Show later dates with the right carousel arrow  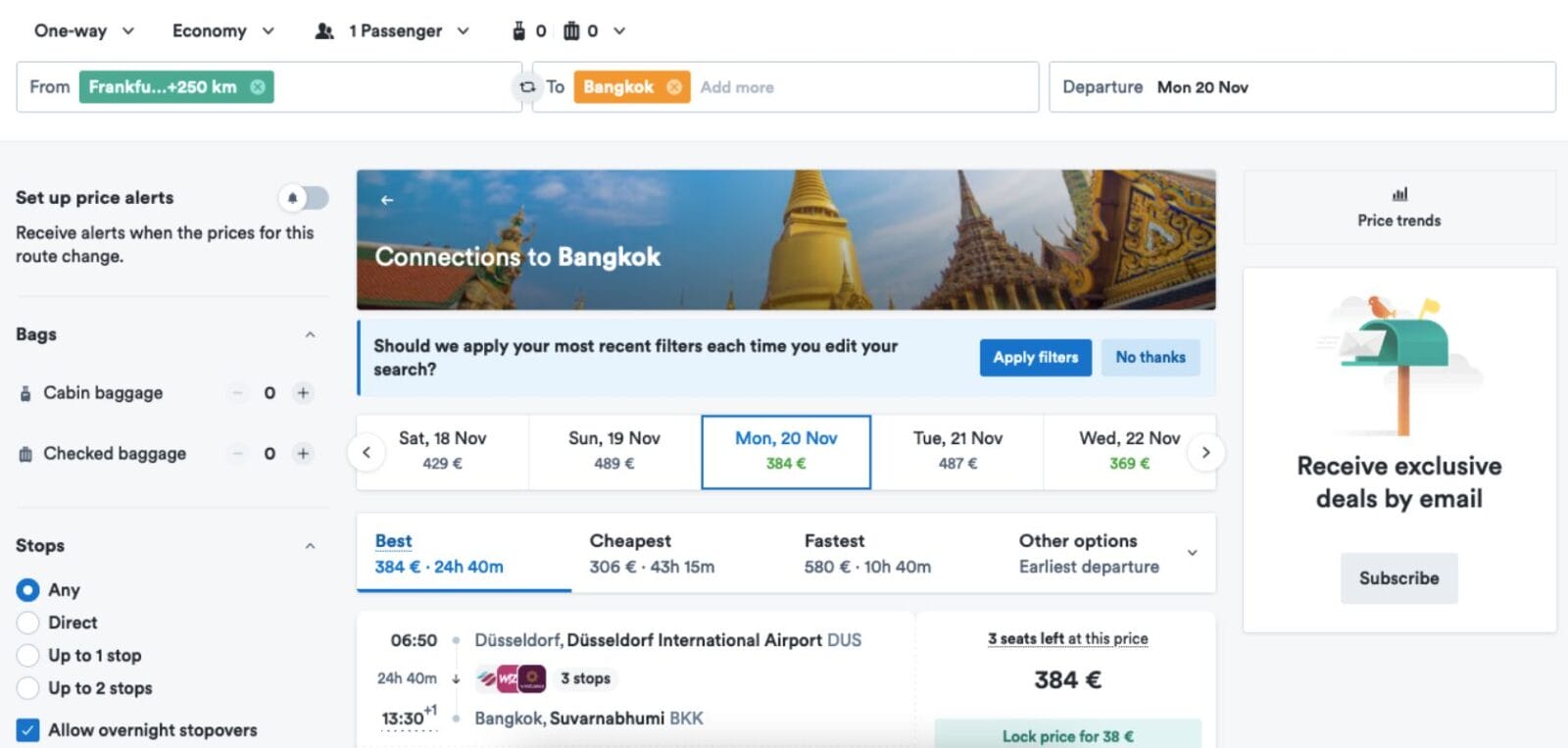(1206, 452)
